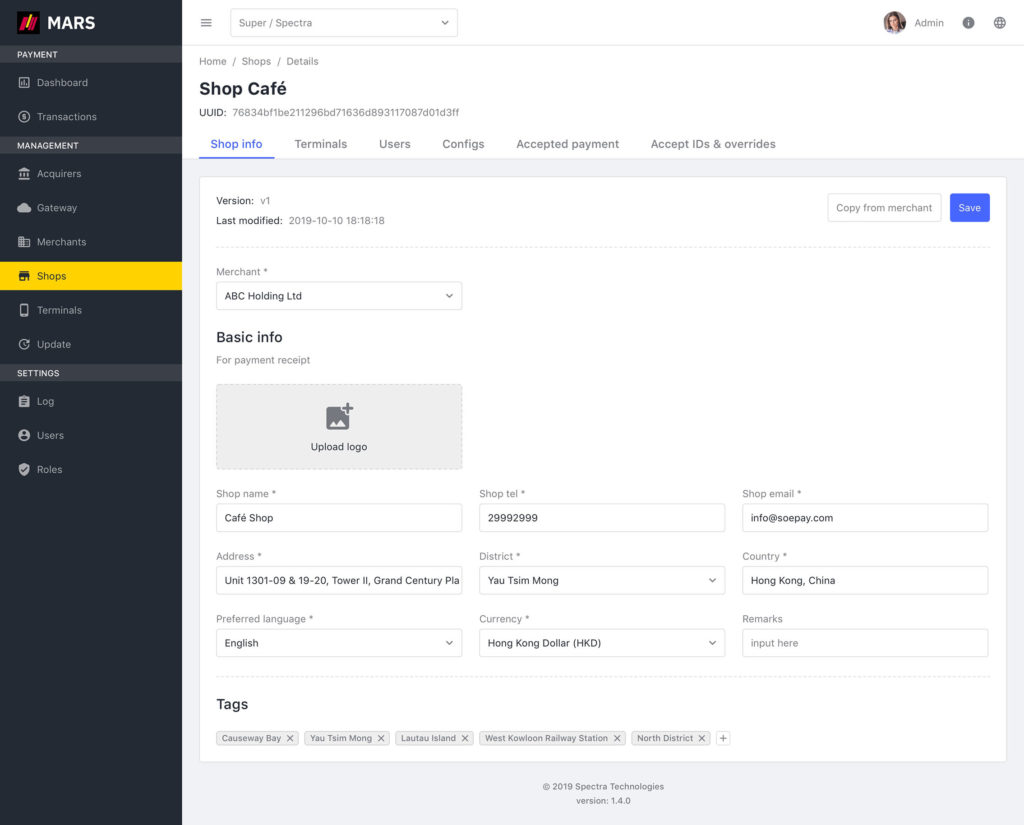
Task: Remove the Causeway Bay tag
Action: (291, 738)
